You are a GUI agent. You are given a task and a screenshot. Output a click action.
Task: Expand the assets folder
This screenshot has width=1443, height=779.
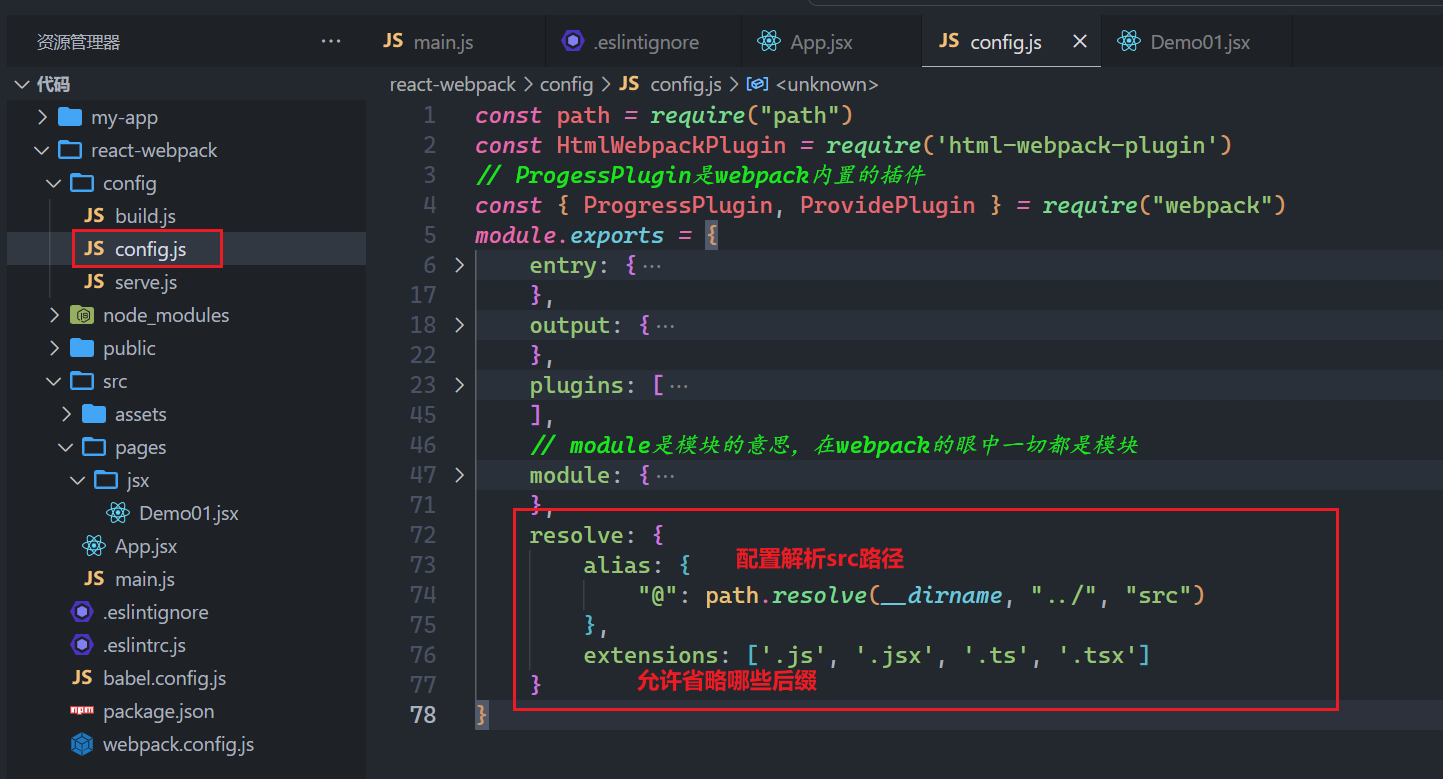[65, 414]
